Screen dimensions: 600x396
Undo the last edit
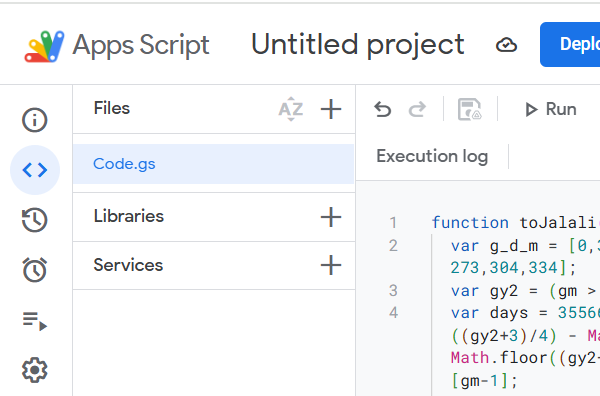pyautogui.click(x=383, y=109)
